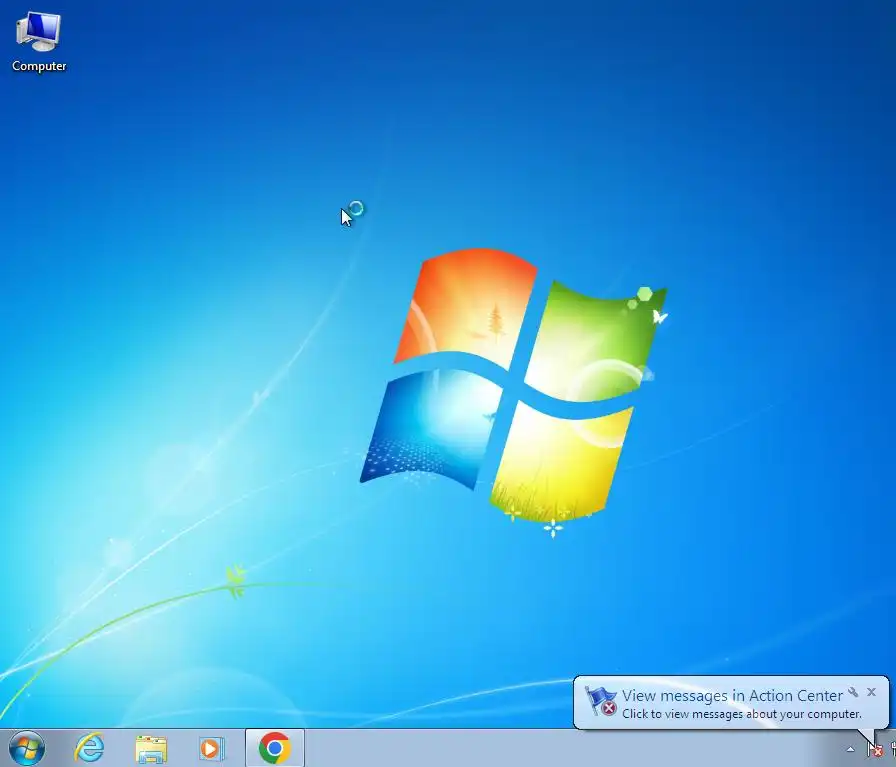Click "Click to view messages about your computer." text
The height and width of the screenshot is (767, 896).
tap(742, 714)
